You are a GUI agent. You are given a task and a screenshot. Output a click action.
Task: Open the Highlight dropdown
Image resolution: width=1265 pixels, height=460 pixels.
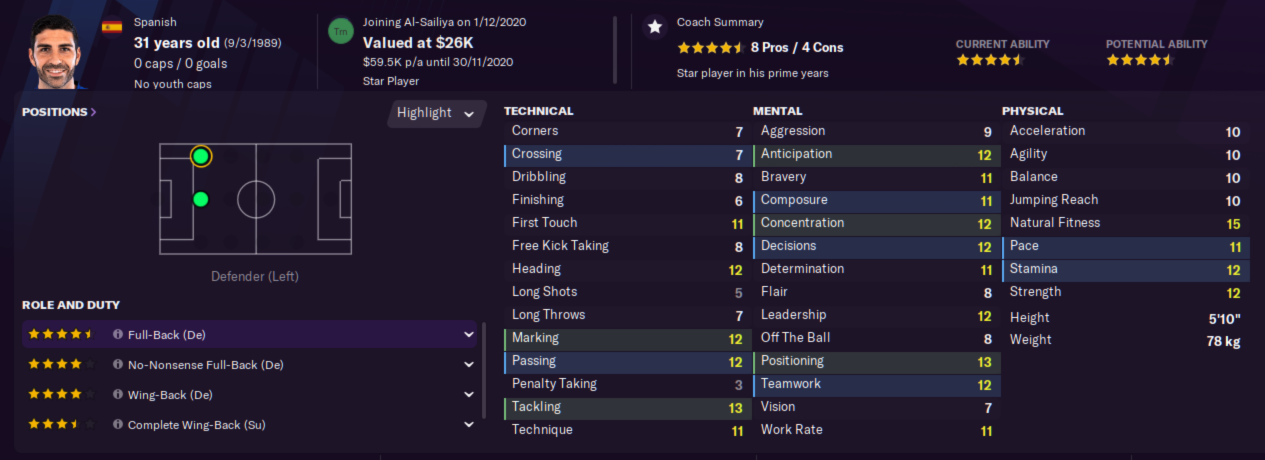click(435, 113)
